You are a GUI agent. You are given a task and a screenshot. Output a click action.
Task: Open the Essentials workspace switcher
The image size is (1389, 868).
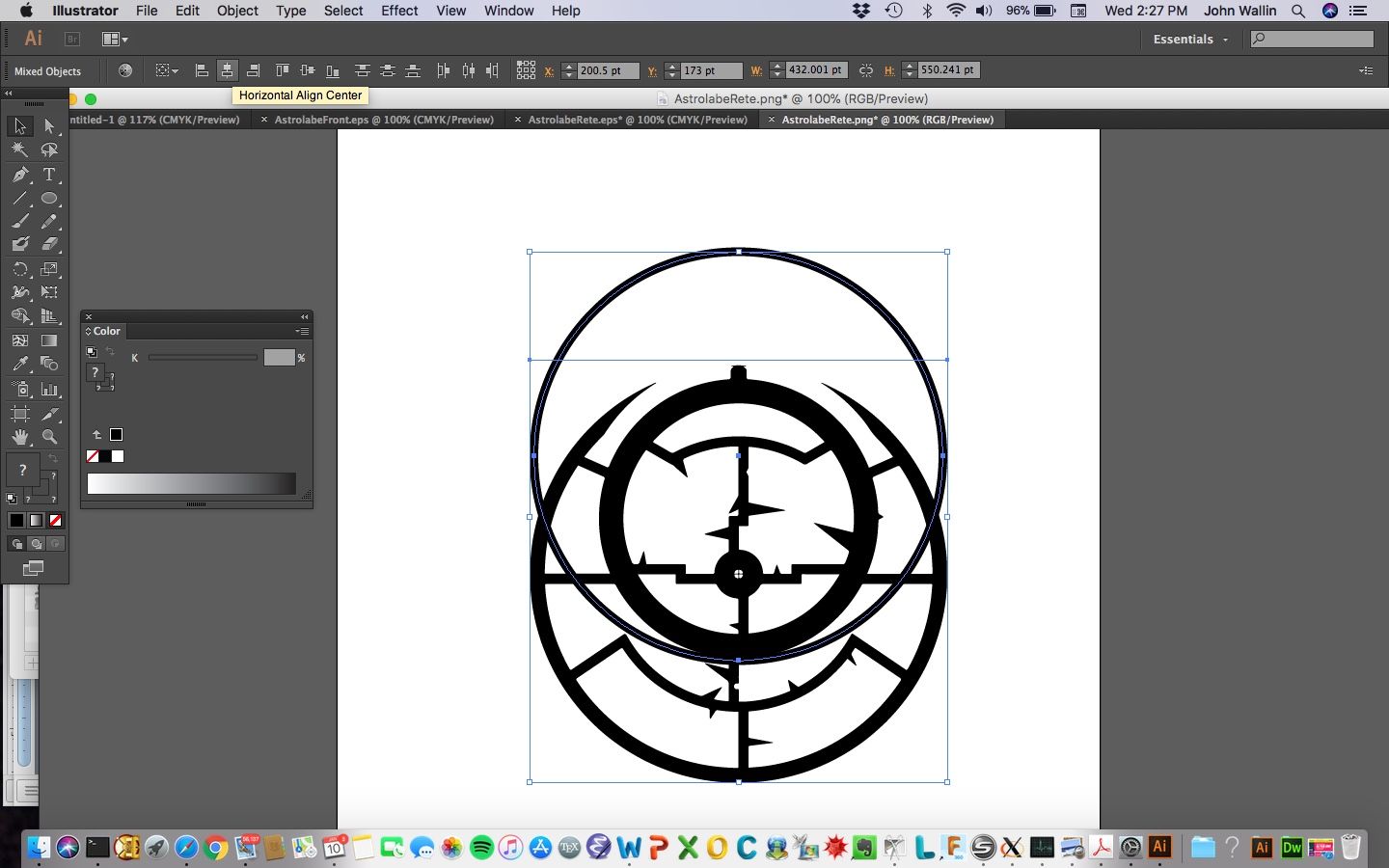pyautogui.click(x=1191, y=40)
